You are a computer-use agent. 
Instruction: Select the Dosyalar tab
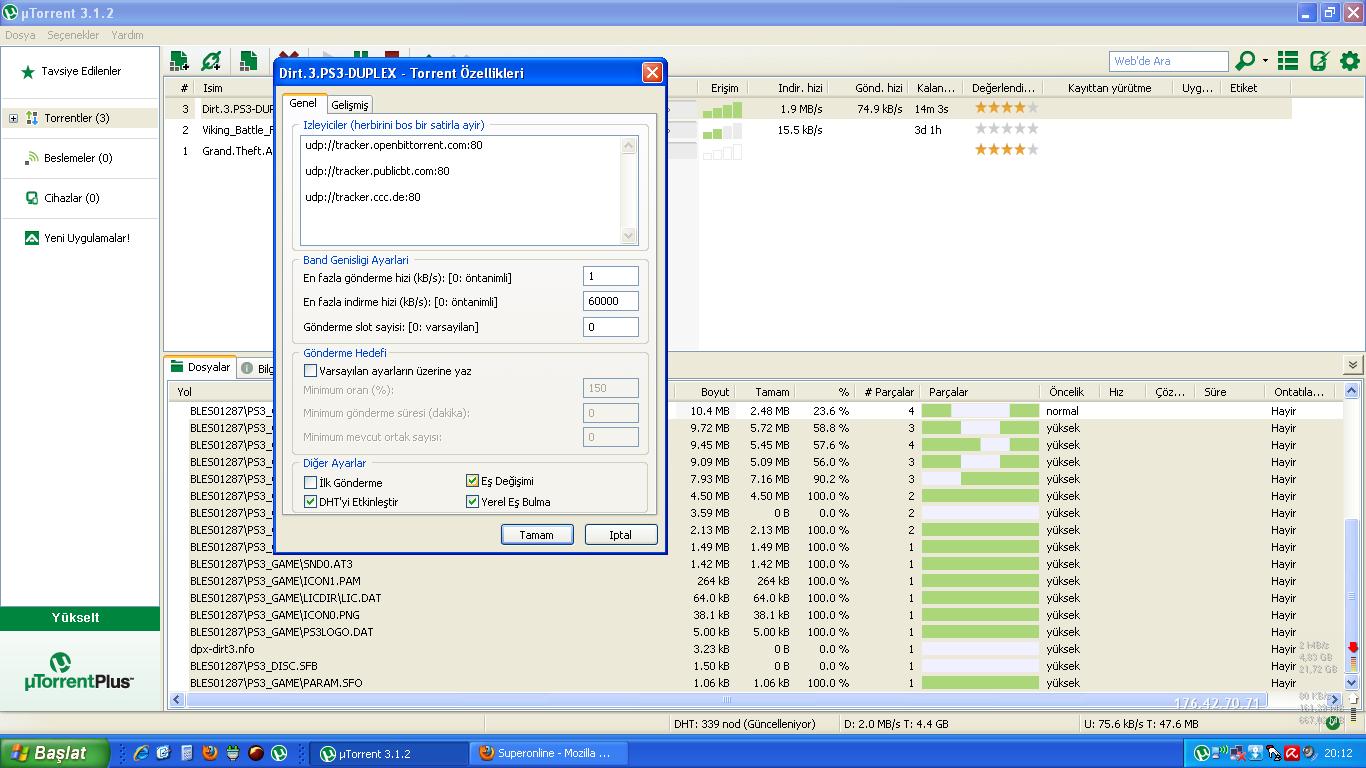201,367
